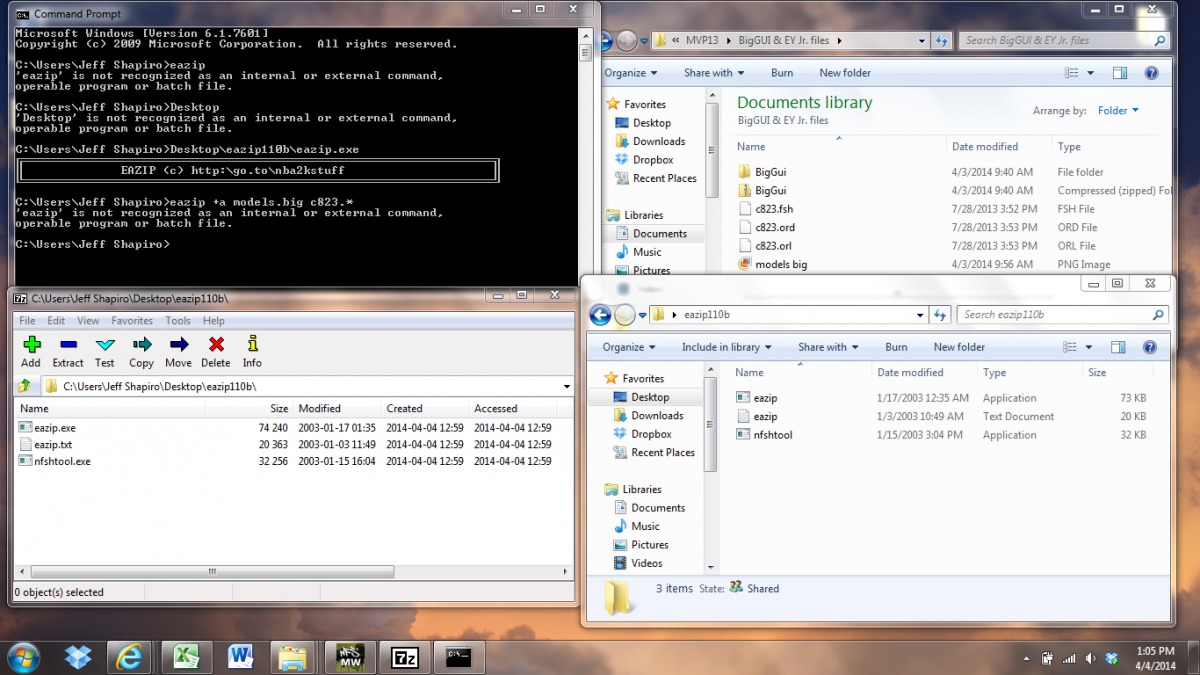Sort 7-Zip list by Size column
Viewport: 1200px width, 675px height.
[279, 409]
